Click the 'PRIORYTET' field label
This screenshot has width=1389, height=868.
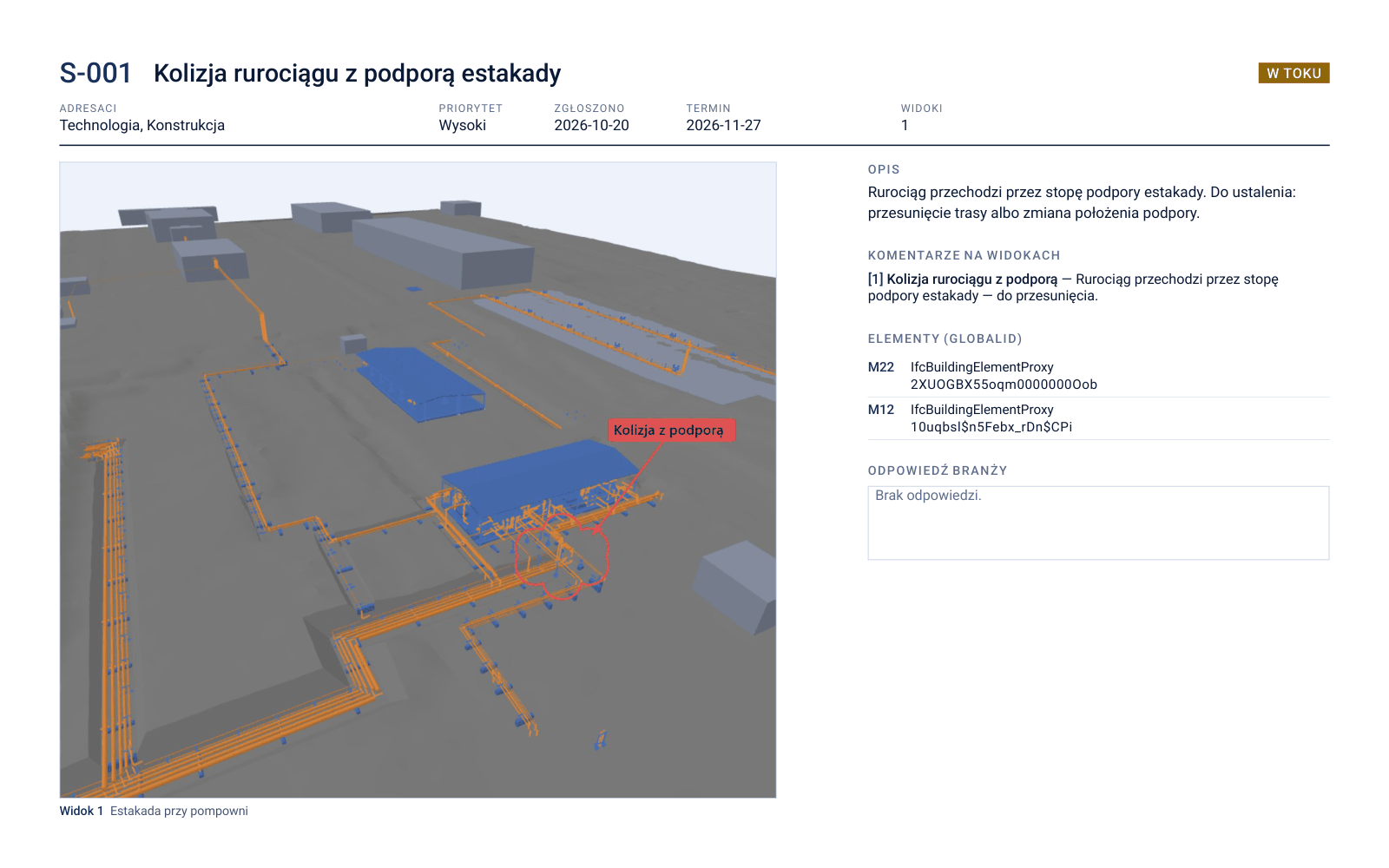tap(471, 108)
